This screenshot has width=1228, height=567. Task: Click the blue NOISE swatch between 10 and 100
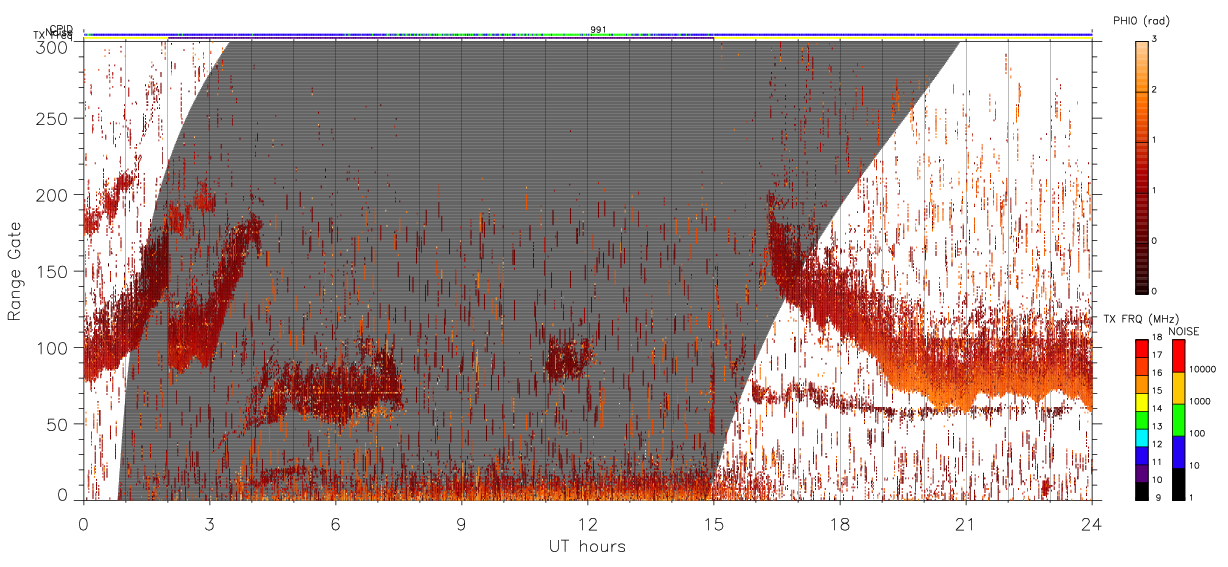coord(1177,451)
